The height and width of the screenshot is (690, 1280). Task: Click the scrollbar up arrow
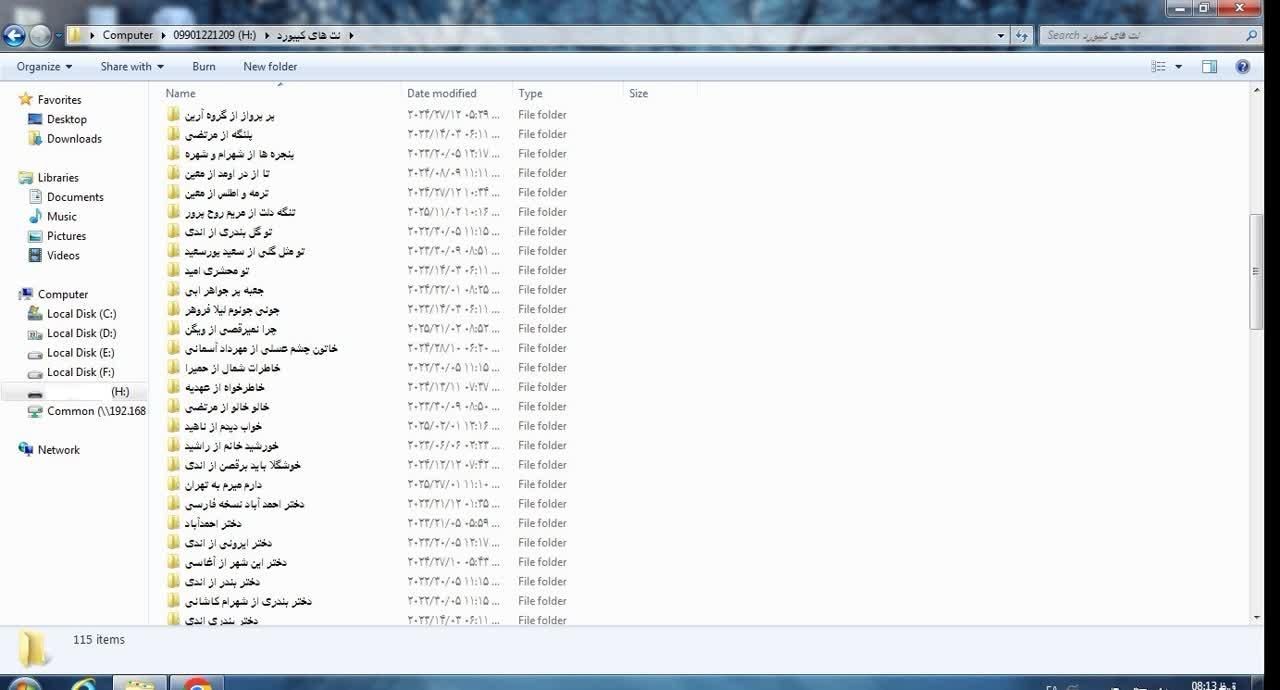(1257, 91)
